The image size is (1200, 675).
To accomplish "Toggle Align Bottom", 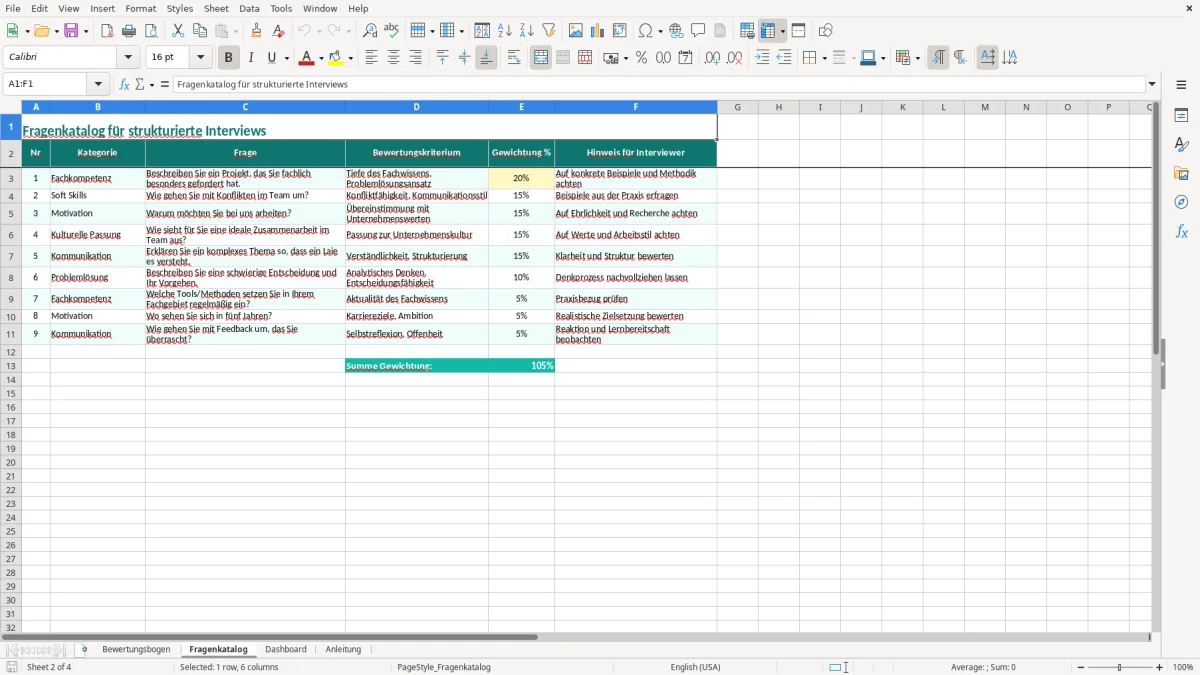I will tap(486, 58).
